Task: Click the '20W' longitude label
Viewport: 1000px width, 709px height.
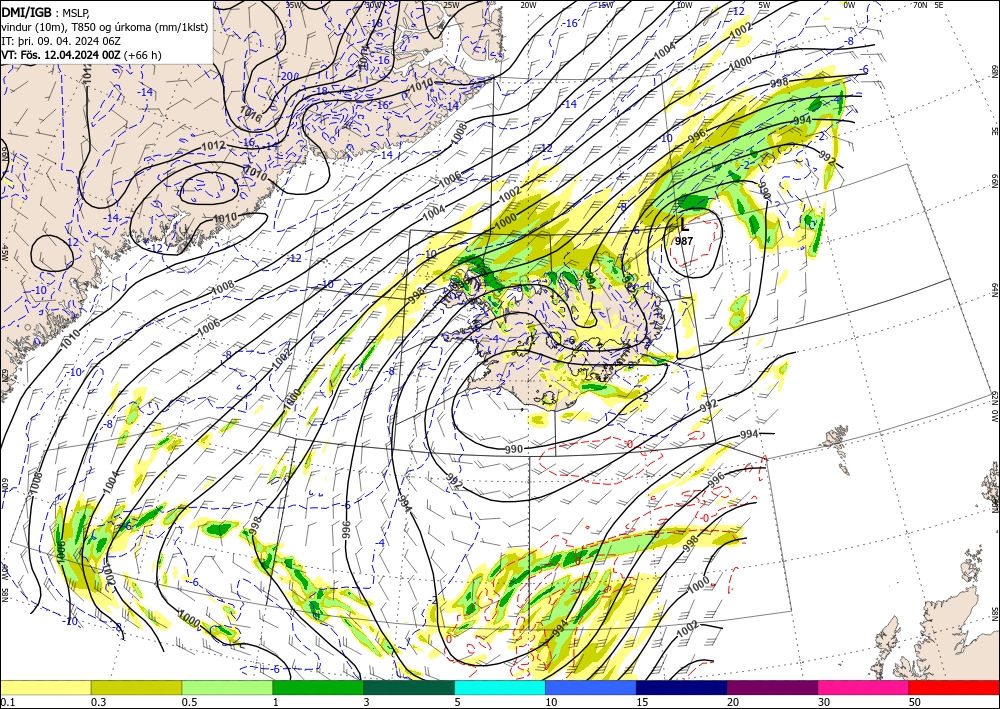Action: pyautogui.click(x=528, y=5)
